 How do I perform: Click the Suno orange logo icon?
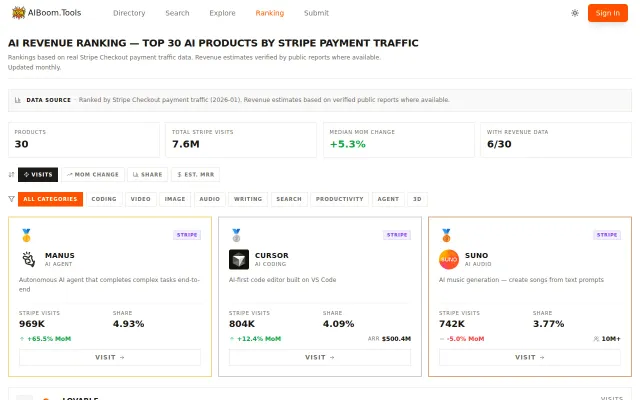(449, 259)
